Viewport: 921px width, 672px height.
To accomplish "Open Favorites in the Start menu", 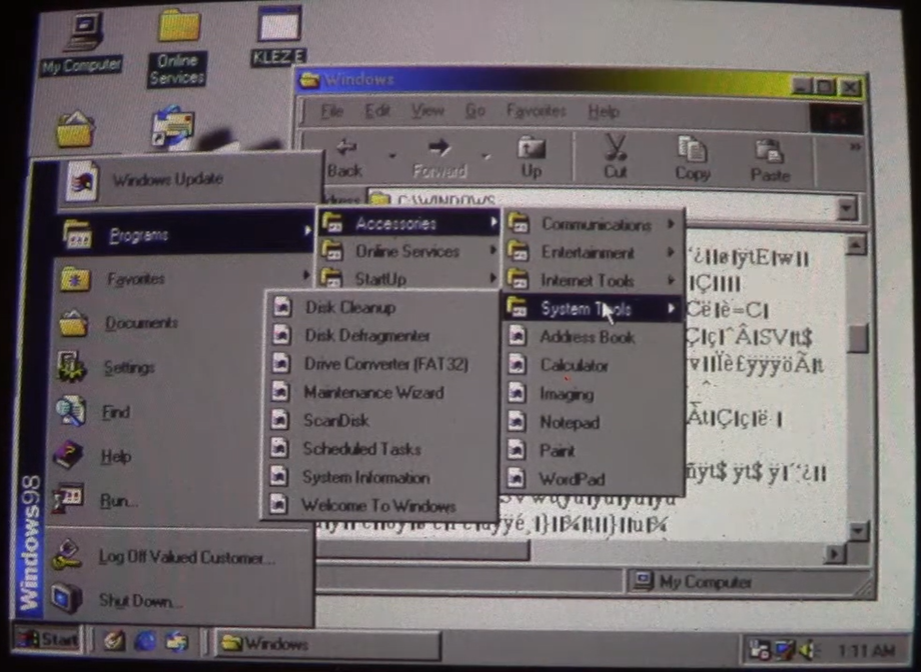I will click(x=184, y=278).
